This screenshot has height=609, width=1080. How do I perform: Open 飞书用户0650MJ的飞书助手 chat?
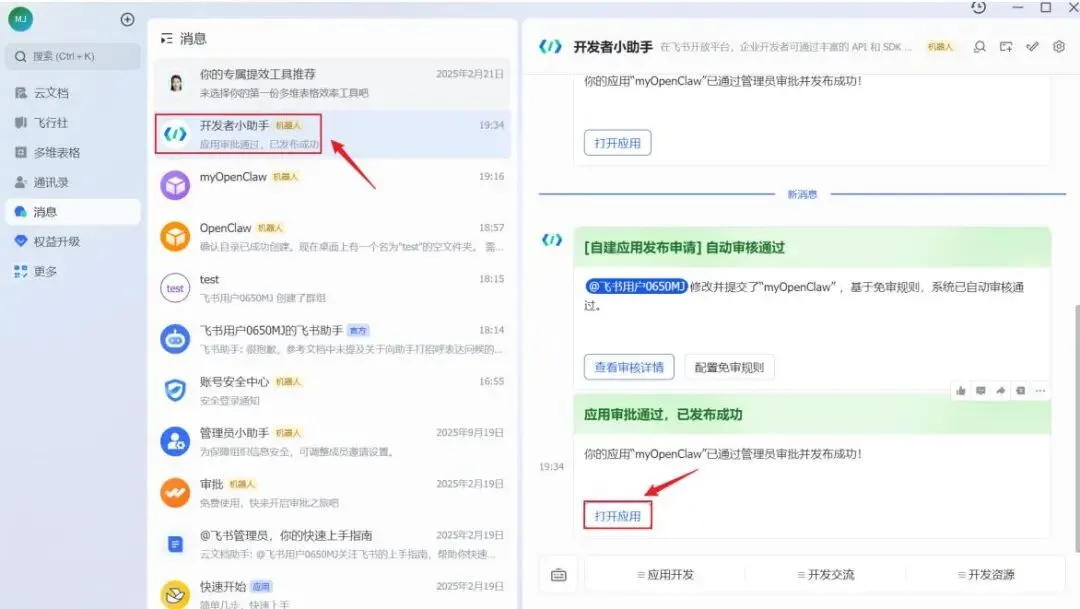333,339
